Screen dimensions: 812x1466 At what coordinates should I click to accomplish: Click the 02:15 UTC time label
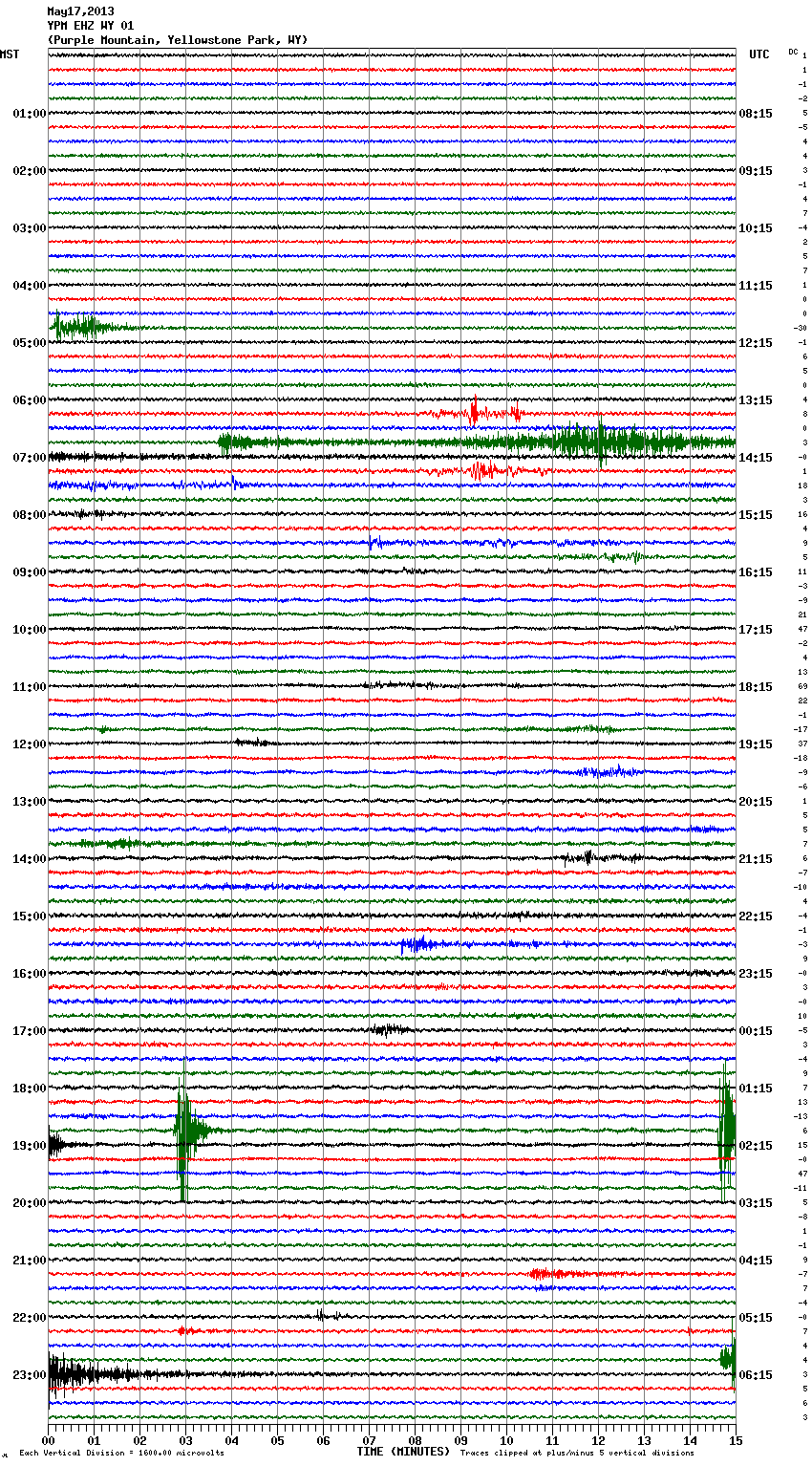(x=756, y=1146)
